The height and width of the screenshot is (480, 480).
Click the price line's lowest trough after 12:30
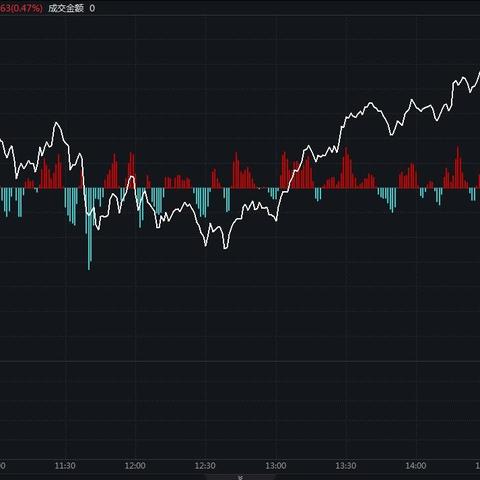[226, 247]
